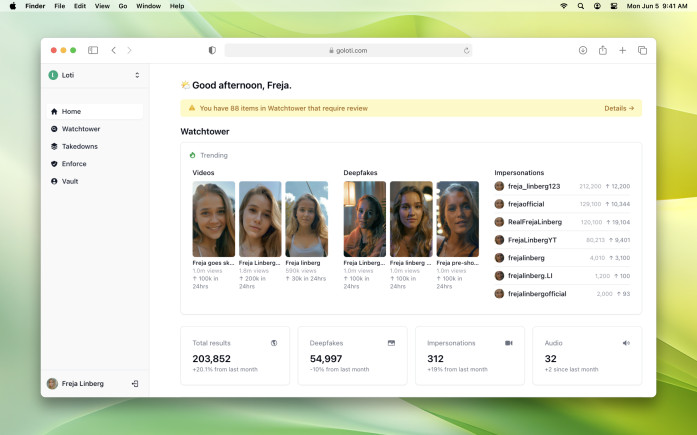Show Safari tab overview
697x435 pixels.
(x=642, y=50)
